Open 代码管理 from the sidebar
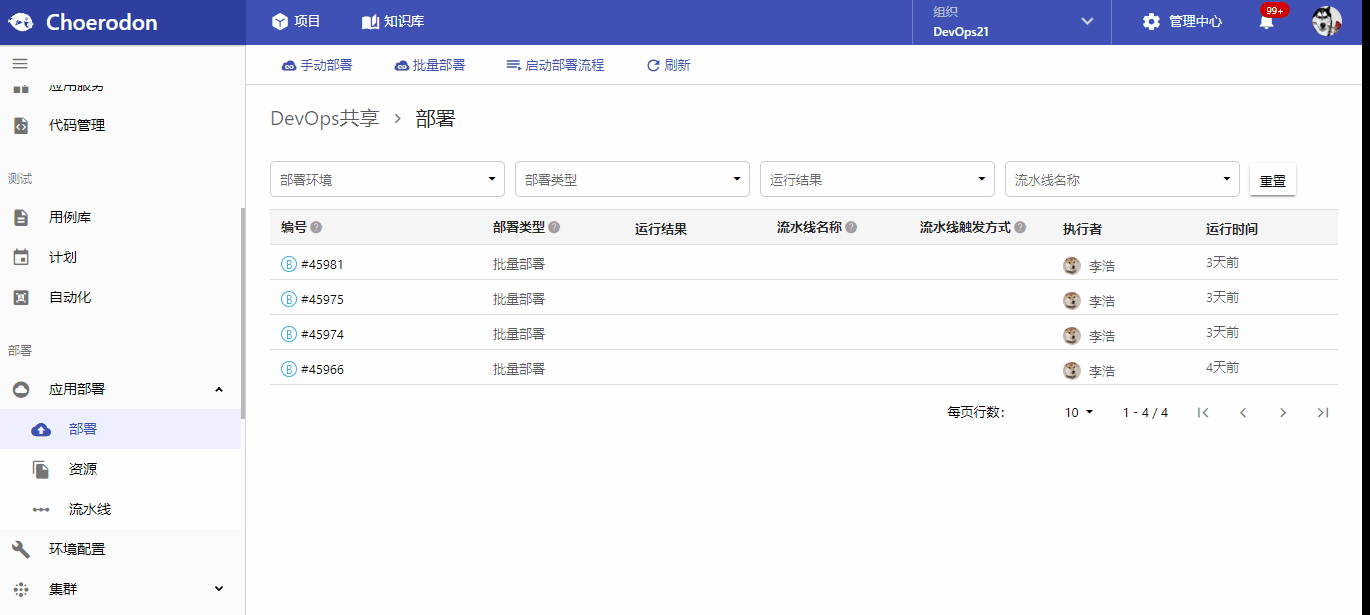Viewport: 1370px width, 615px height. [x=86, y=124]
